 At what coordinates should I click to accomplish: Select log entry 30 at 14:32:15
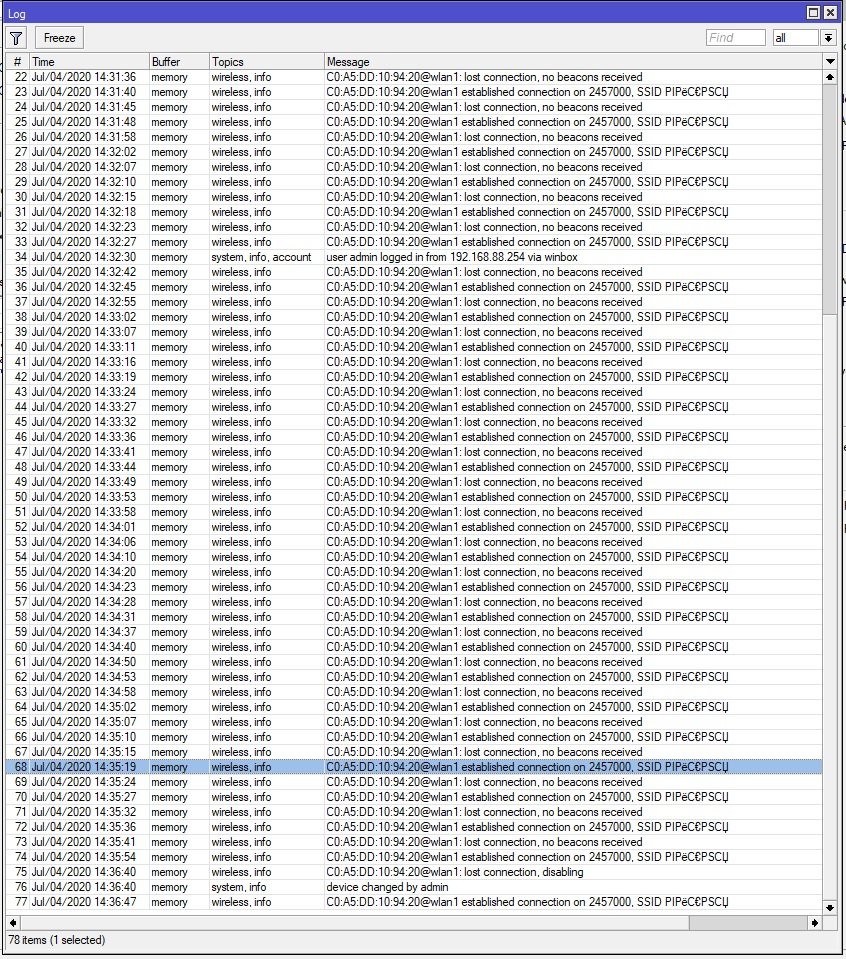click(414, 197)
